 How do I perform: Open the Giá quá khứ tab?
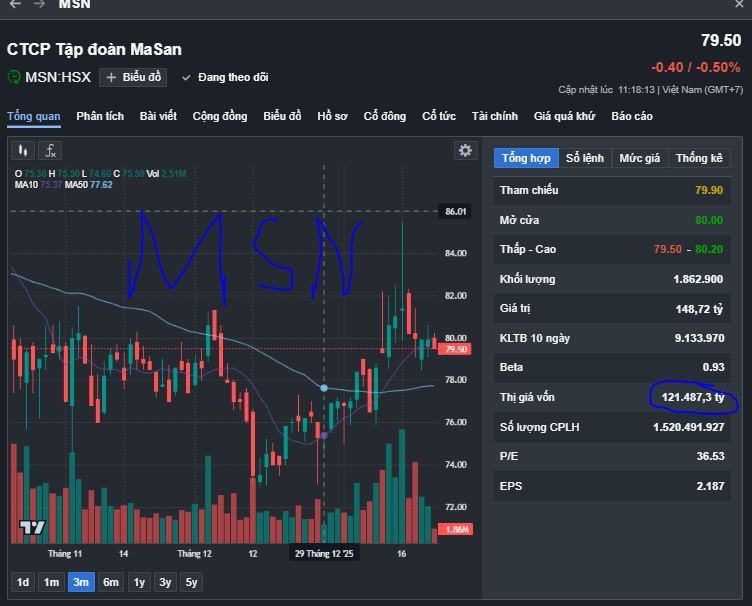pos(564,116)
